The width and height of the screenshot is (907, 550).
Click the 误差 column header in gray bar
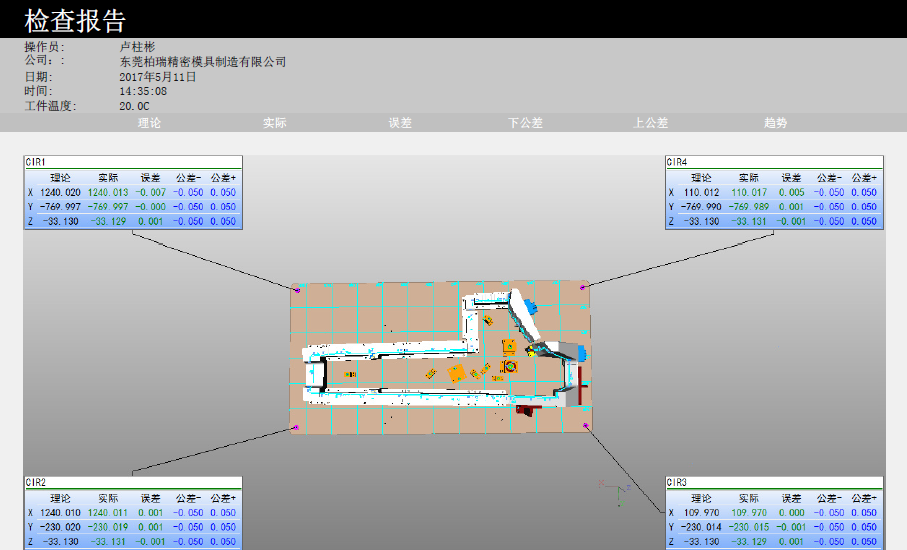(x=400, y=123)
